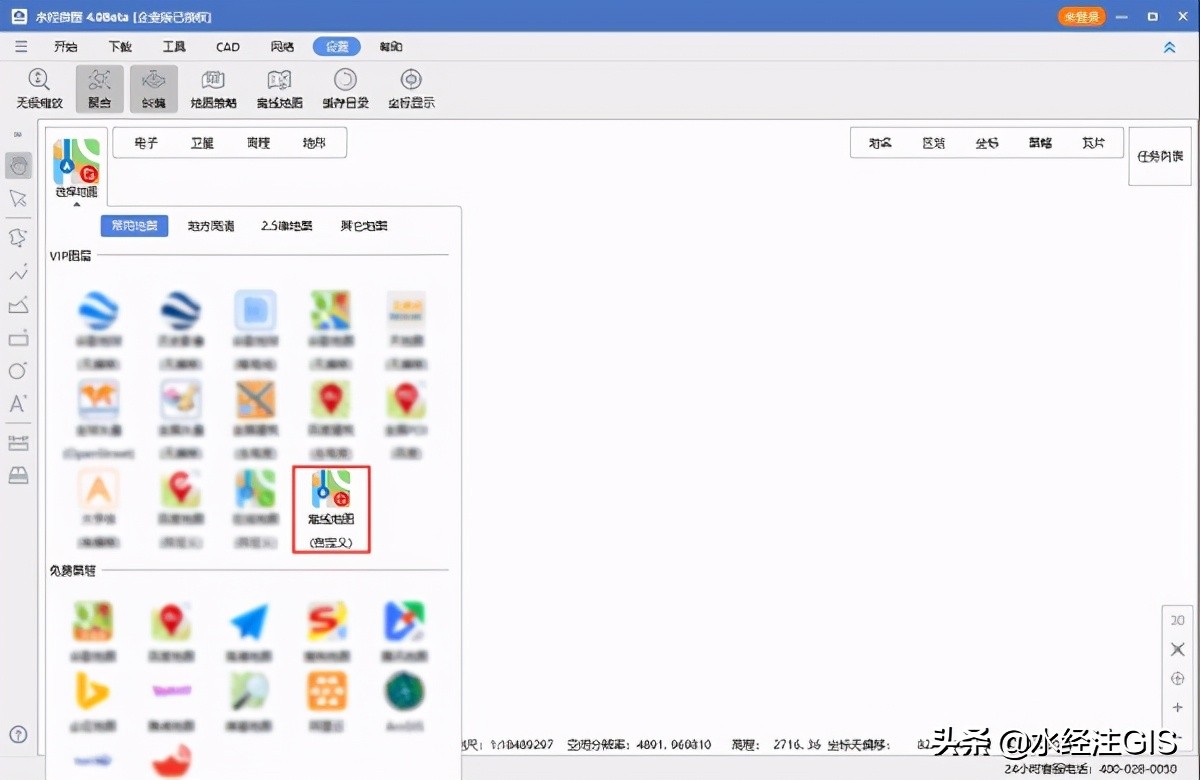Switch to the 下载 ribbon tab

120,47
